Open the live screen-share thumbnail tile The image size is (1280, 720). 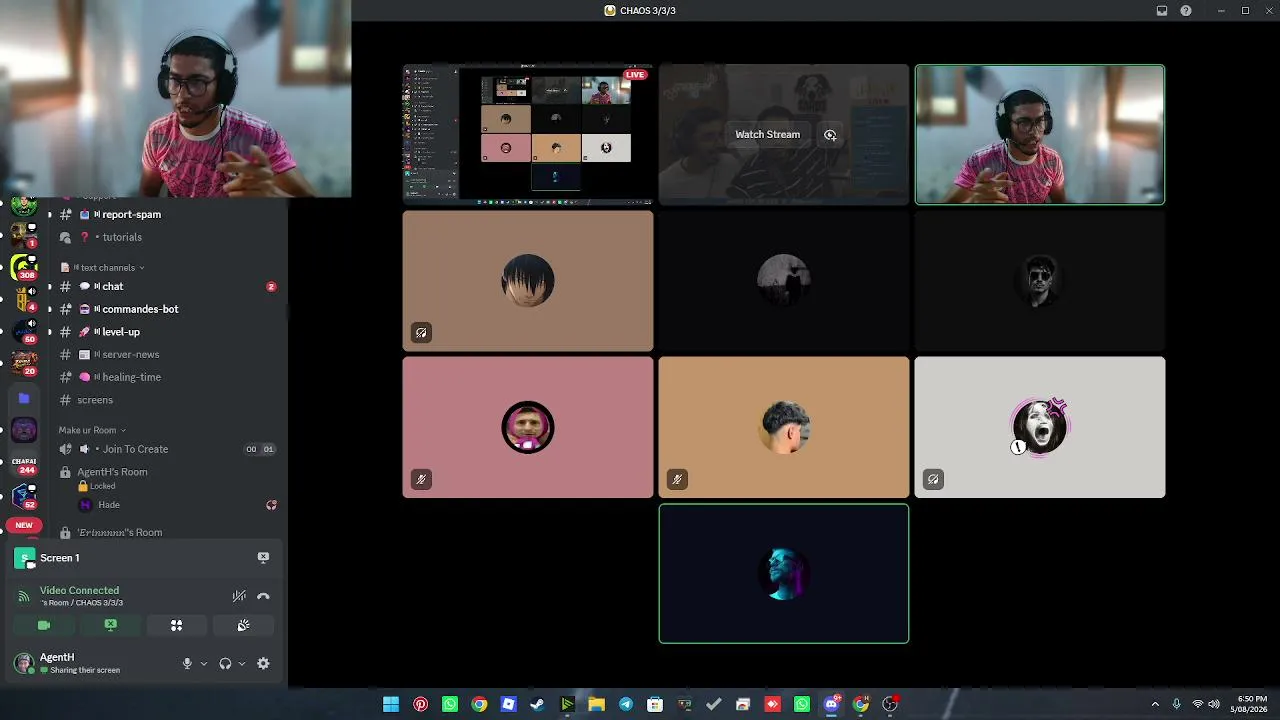pyautogui.click(x=528, y=134)
